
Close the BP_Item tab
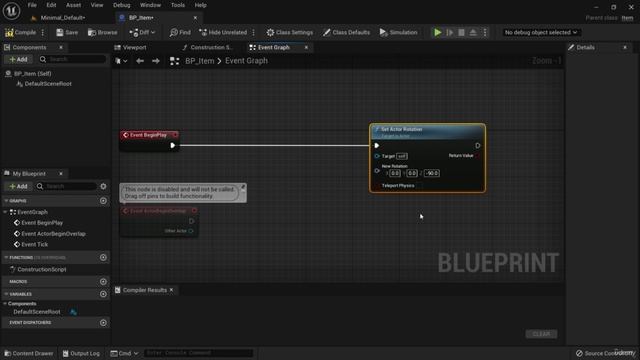pyautogui.click(x=195, y=18)
